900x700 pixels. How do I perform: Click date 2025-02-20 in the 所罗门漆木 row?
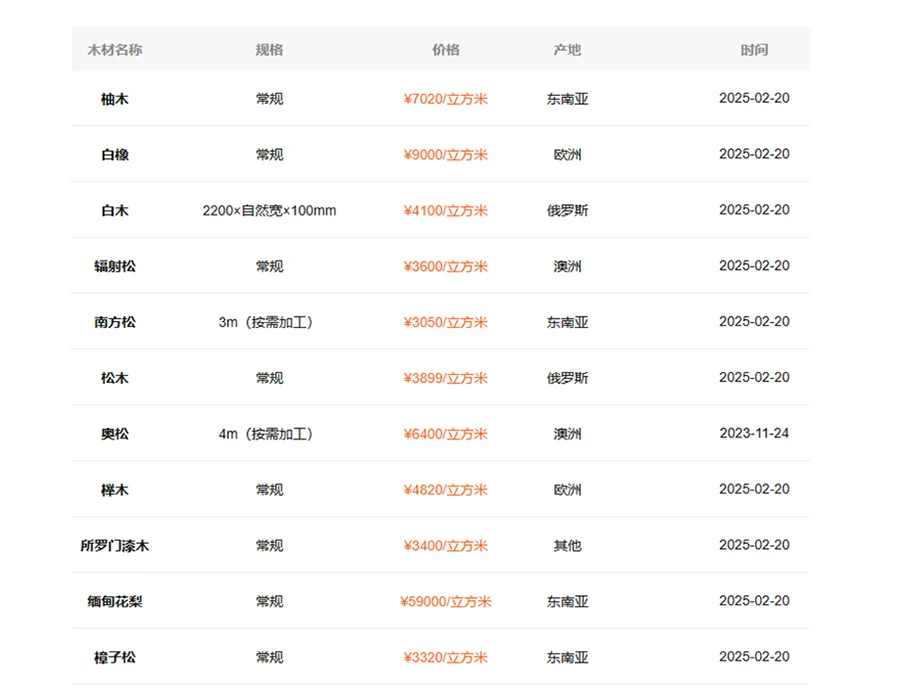click(x=754, y=545)
